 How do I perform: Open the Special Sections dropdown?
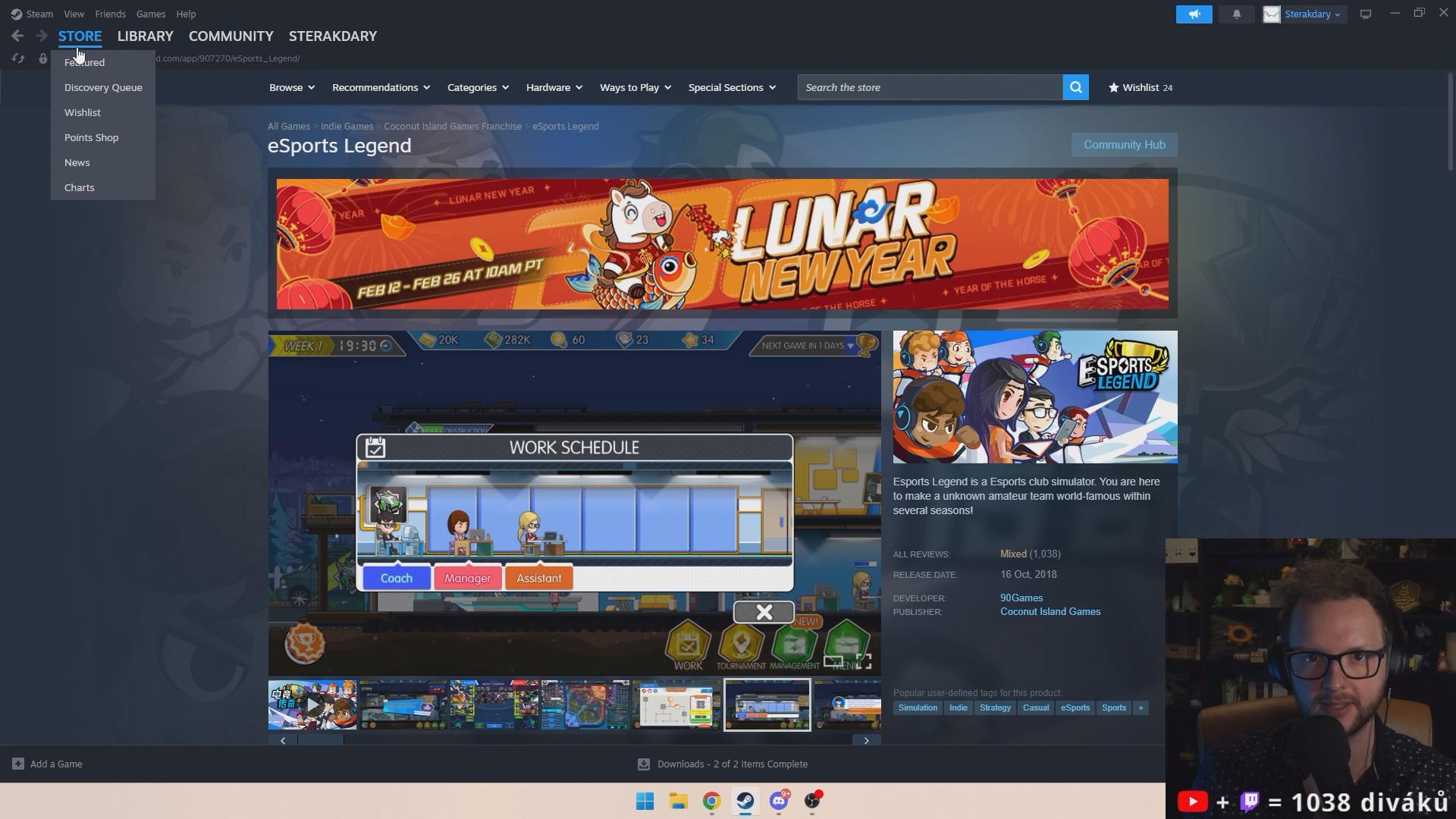(x=732, y=87)
